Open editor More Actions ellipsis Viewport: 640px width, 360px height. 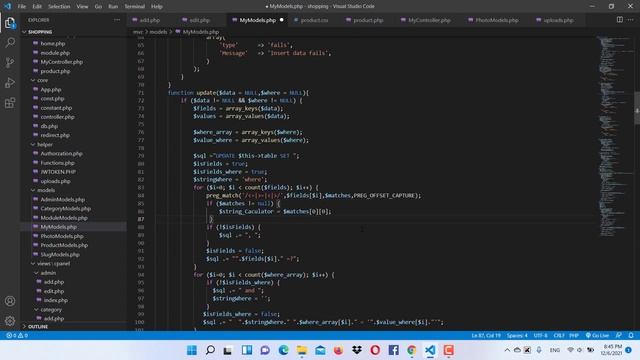coord(630,20)
